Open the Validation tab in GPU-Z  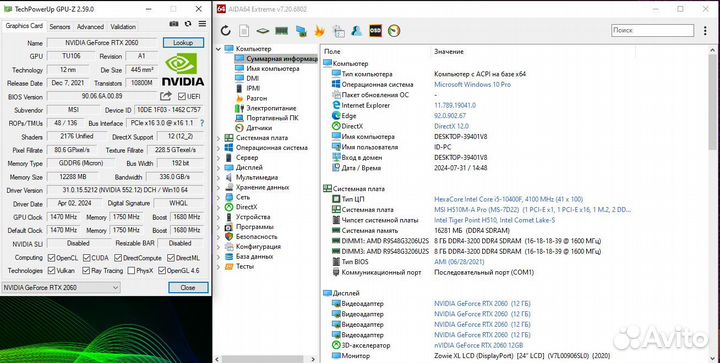[123, 27]
